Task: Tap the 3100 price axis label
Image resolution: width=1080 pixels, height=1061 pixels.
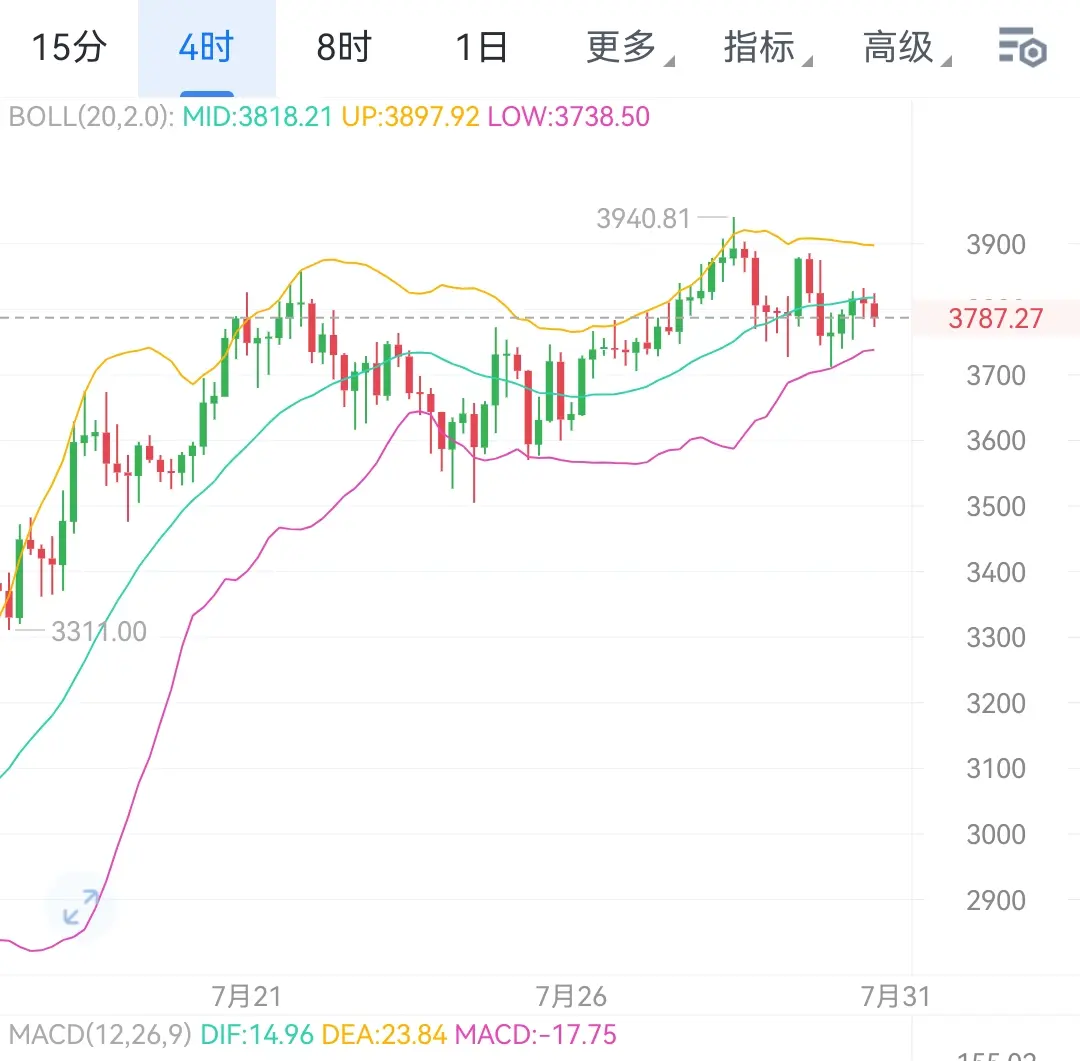Action: [x=996, y=768]
